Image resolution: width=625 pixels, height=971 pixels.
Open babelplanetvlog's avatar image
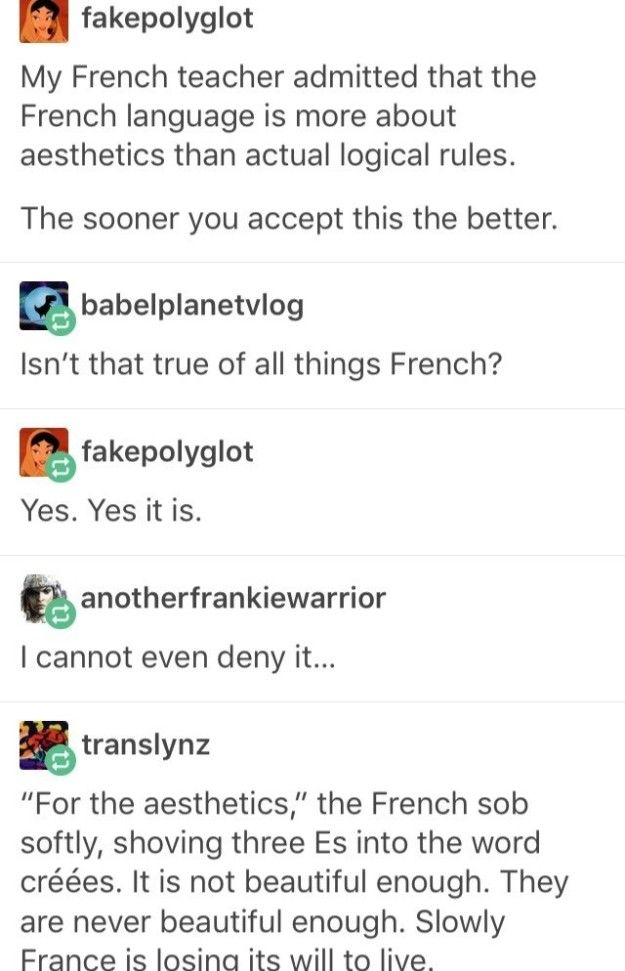tap(44, 305)
